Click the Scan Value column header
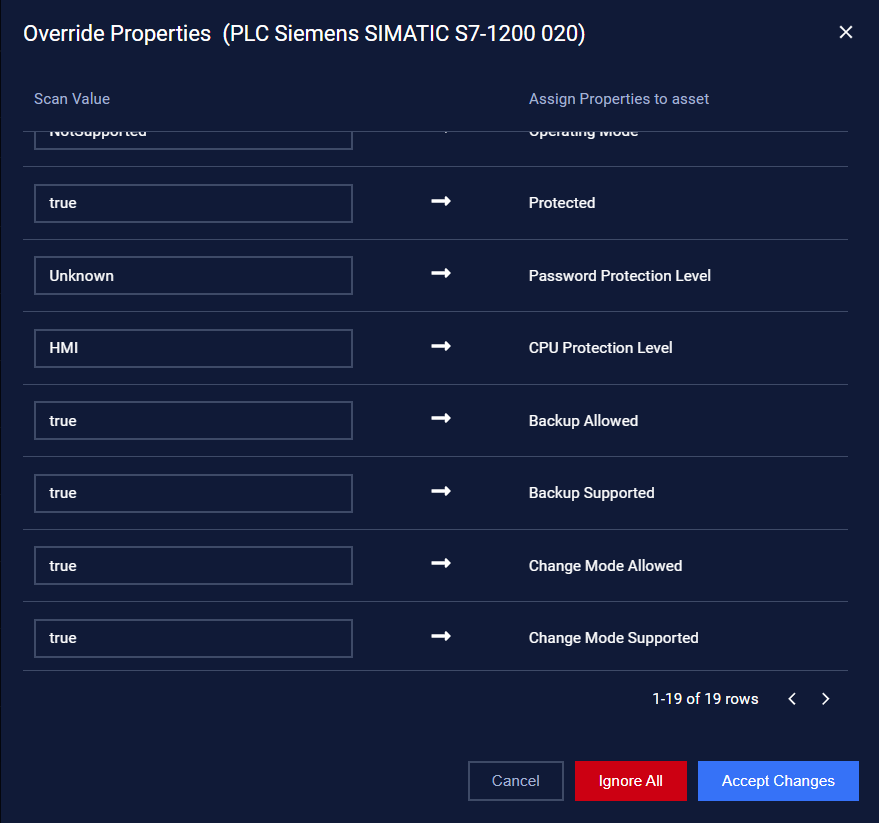 click(x=72, y=99)
